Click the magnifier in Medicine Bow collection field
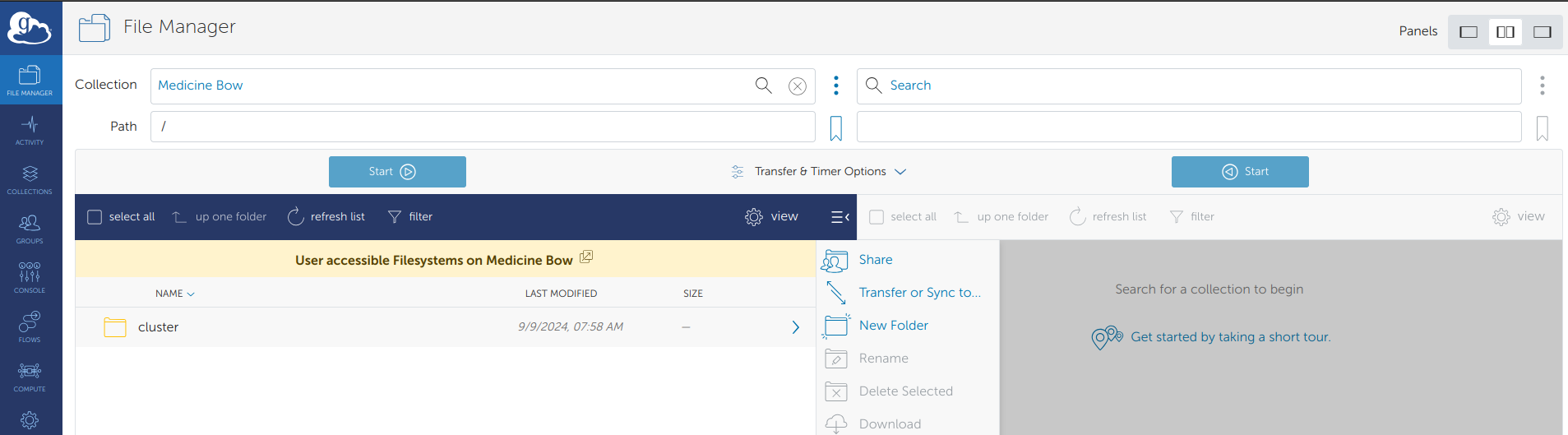The height and width of the screenshot is (435, 1568). pyautogui.click(x=763, y=86)
